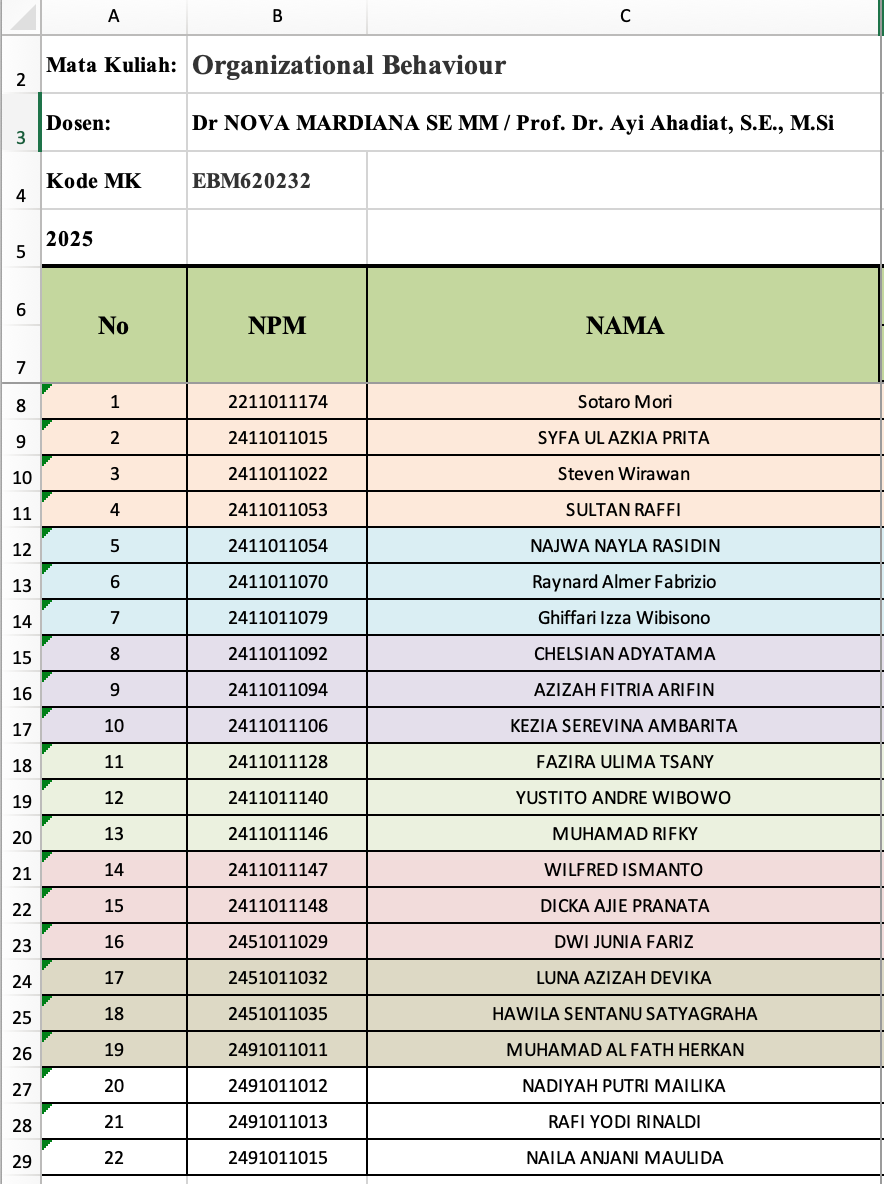
Task: Click the row 15 header
Action: (20, 656)
